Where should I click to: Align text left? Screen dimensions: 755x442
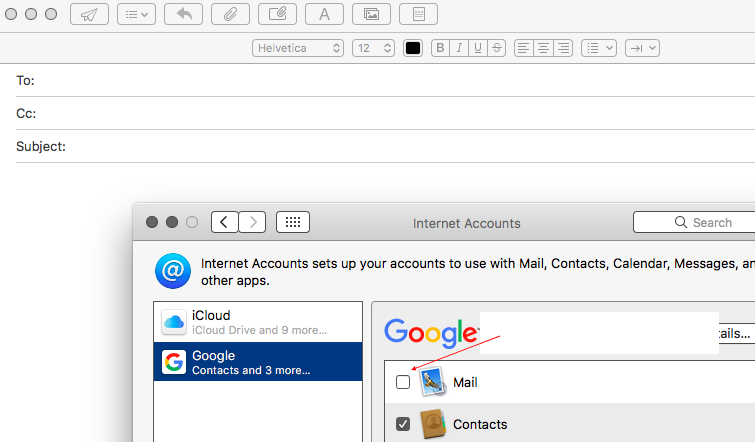point(524,48)
